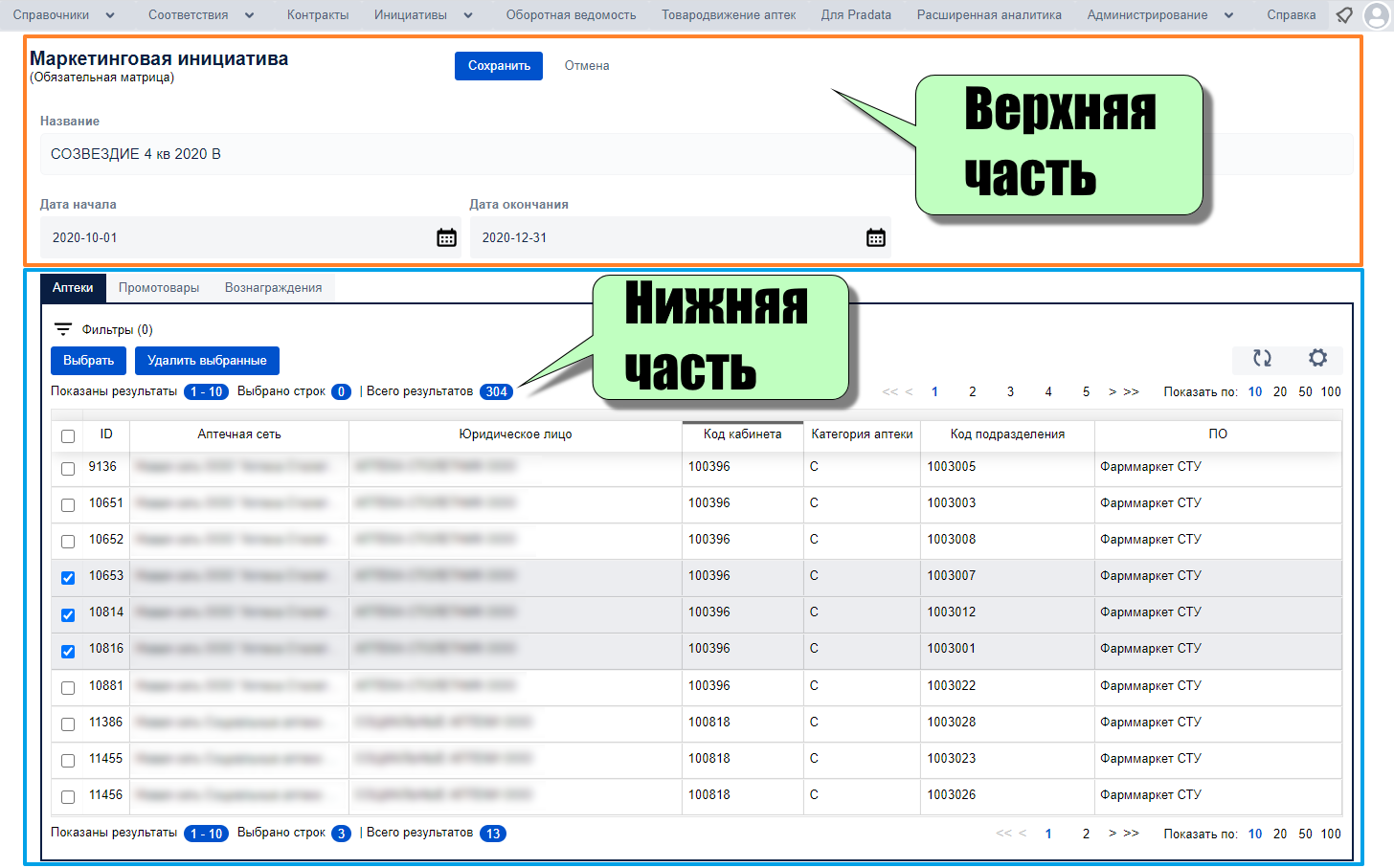Check the row with ID 10881
Screen dimensions: 1394x868
[x=68, y=687]
